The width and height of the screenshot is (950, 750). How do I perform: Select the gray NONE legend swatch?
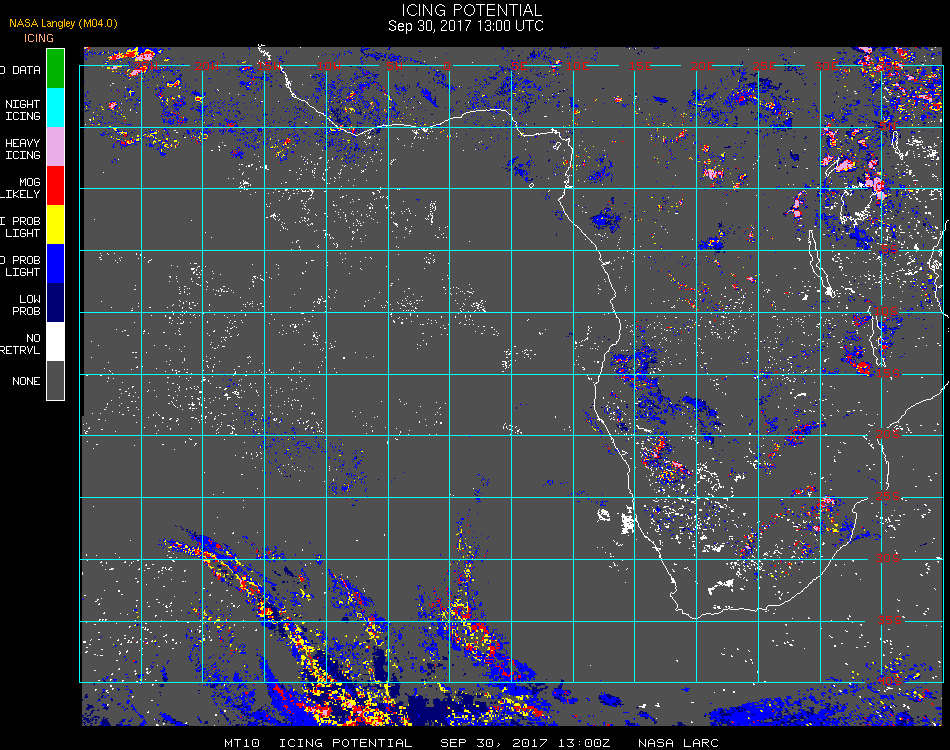pyautogui.click(x=56, y=380)
